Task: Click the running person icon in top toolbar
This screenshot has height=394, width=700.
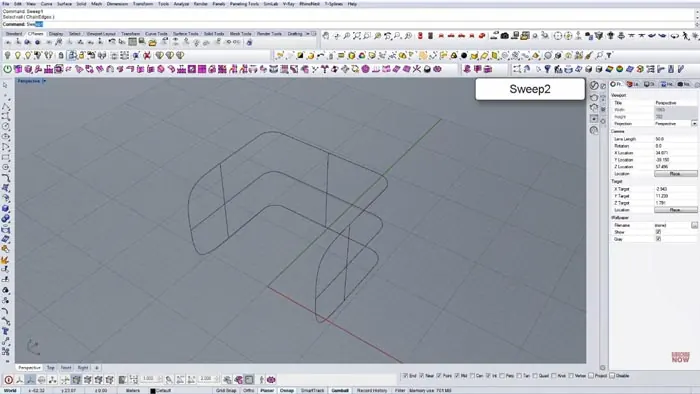Action: [686, 36]
